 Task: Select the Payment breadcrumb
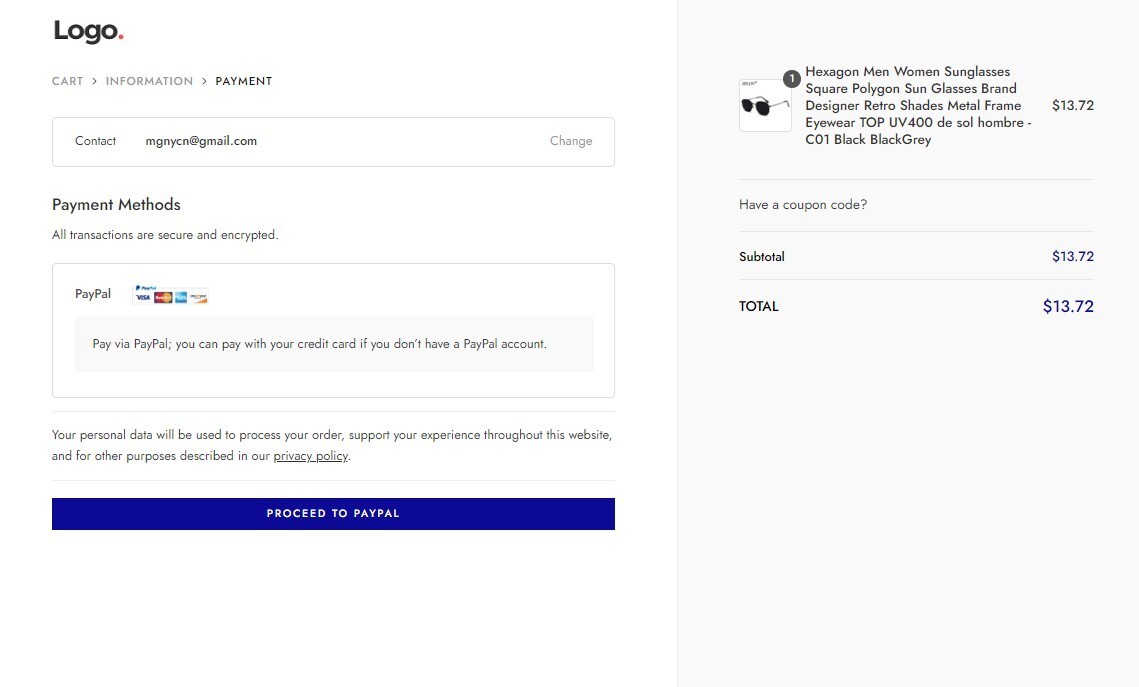(243, 81)
